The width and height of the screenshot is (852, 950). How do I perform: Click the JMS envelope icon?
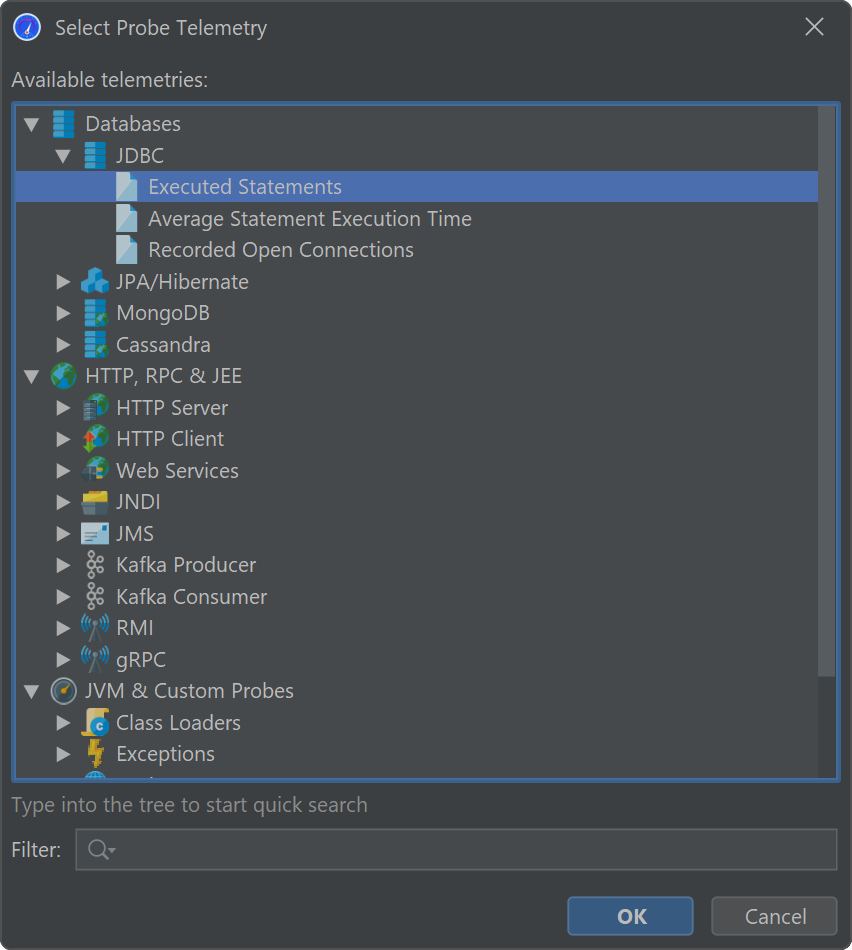(95, 534)
